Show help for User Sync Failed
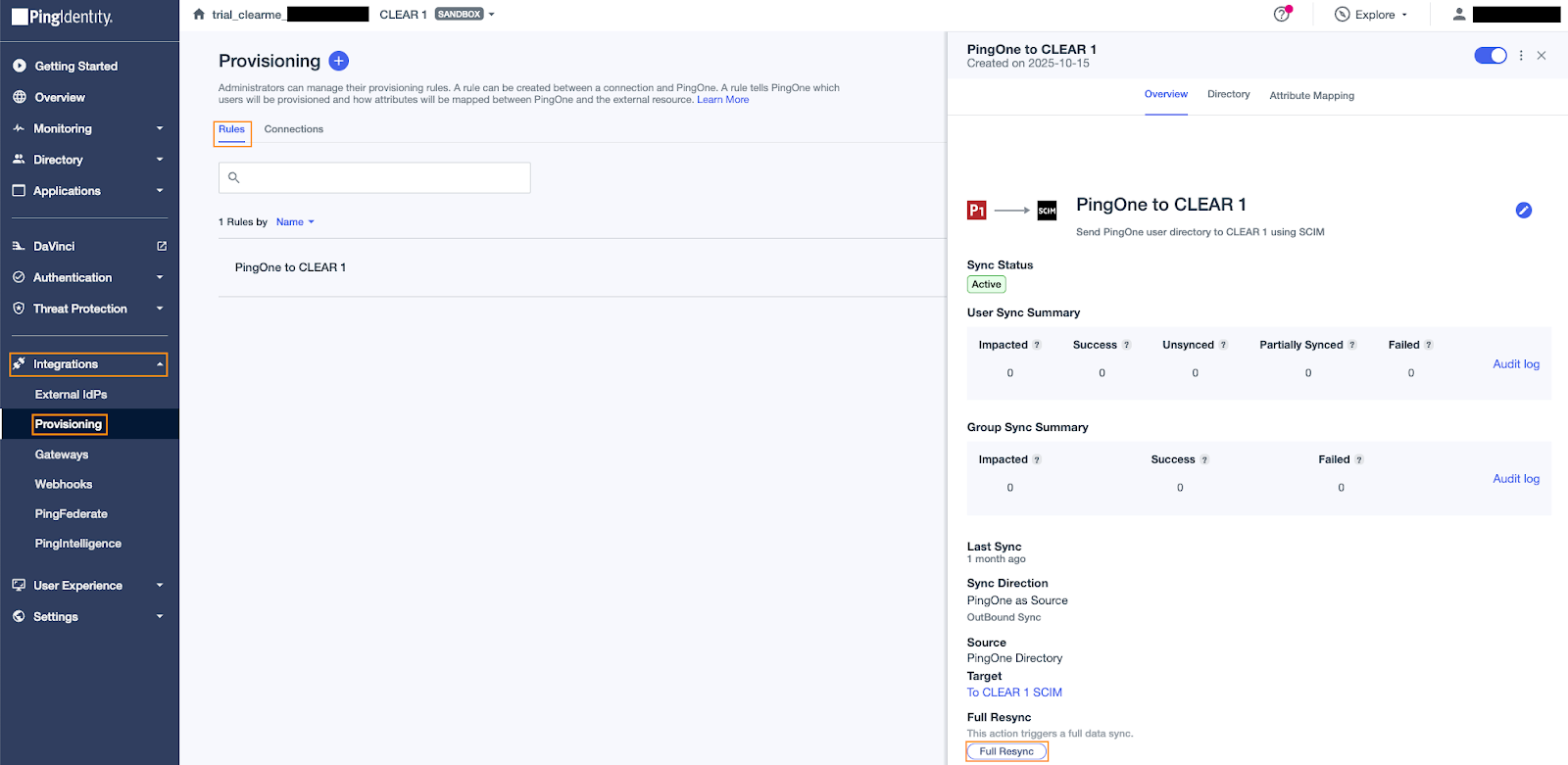This screenshot has height=765, width=1568. click(1429, 345)
